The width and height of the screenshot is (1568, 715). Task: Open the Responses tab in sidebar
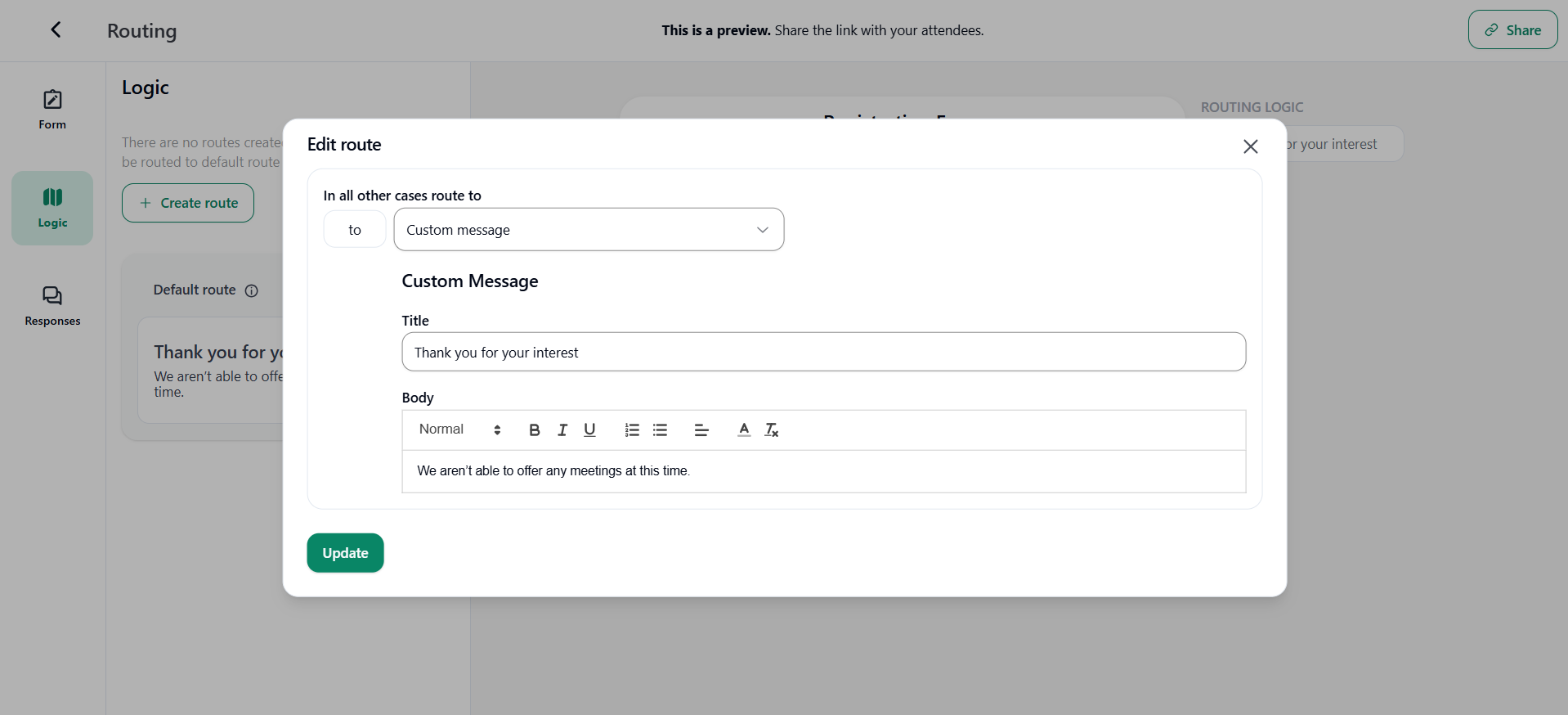click(52, 306)
